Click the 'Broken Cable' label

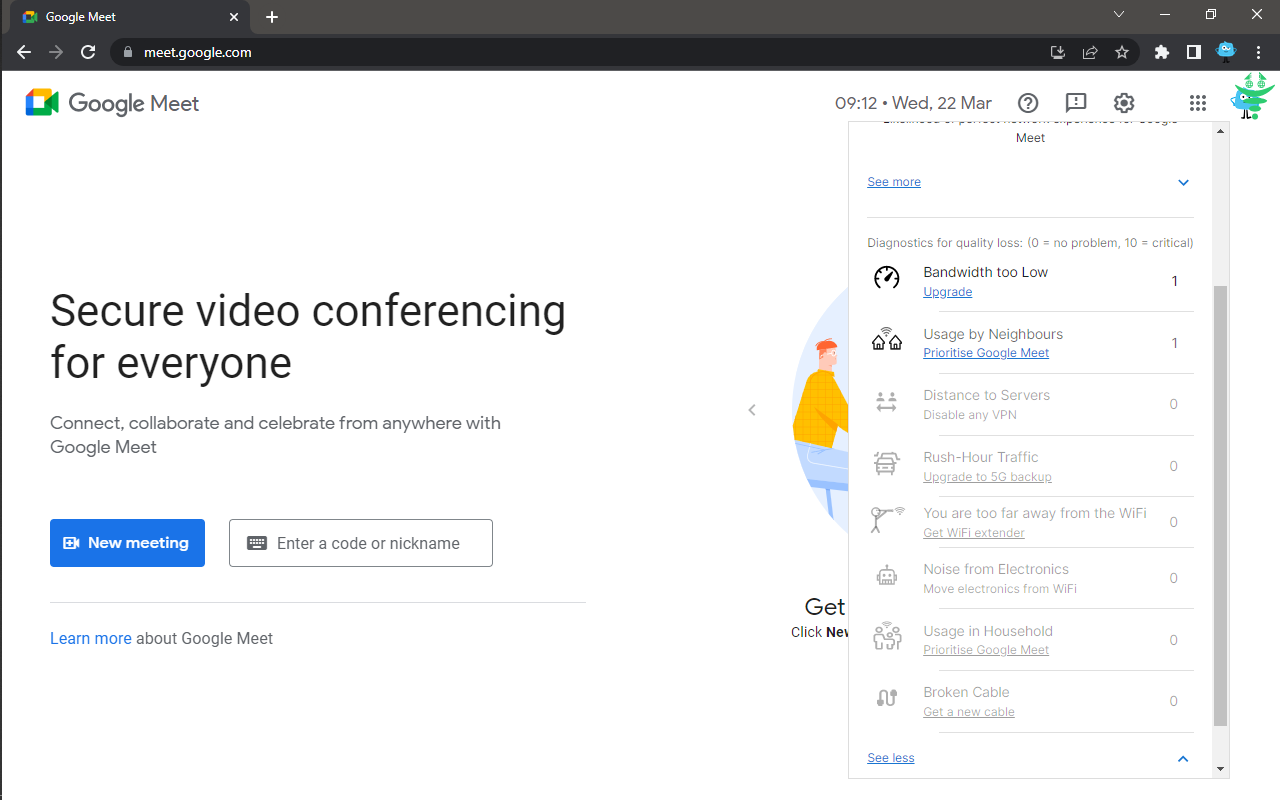966,692
